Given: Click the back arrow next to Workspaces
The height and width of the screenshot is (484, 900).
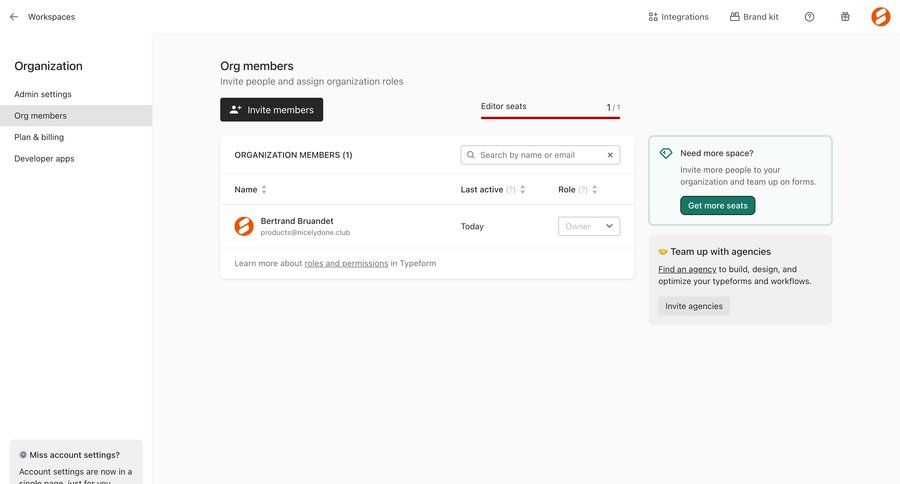Looking at the screenshot, I should point(14,17).
